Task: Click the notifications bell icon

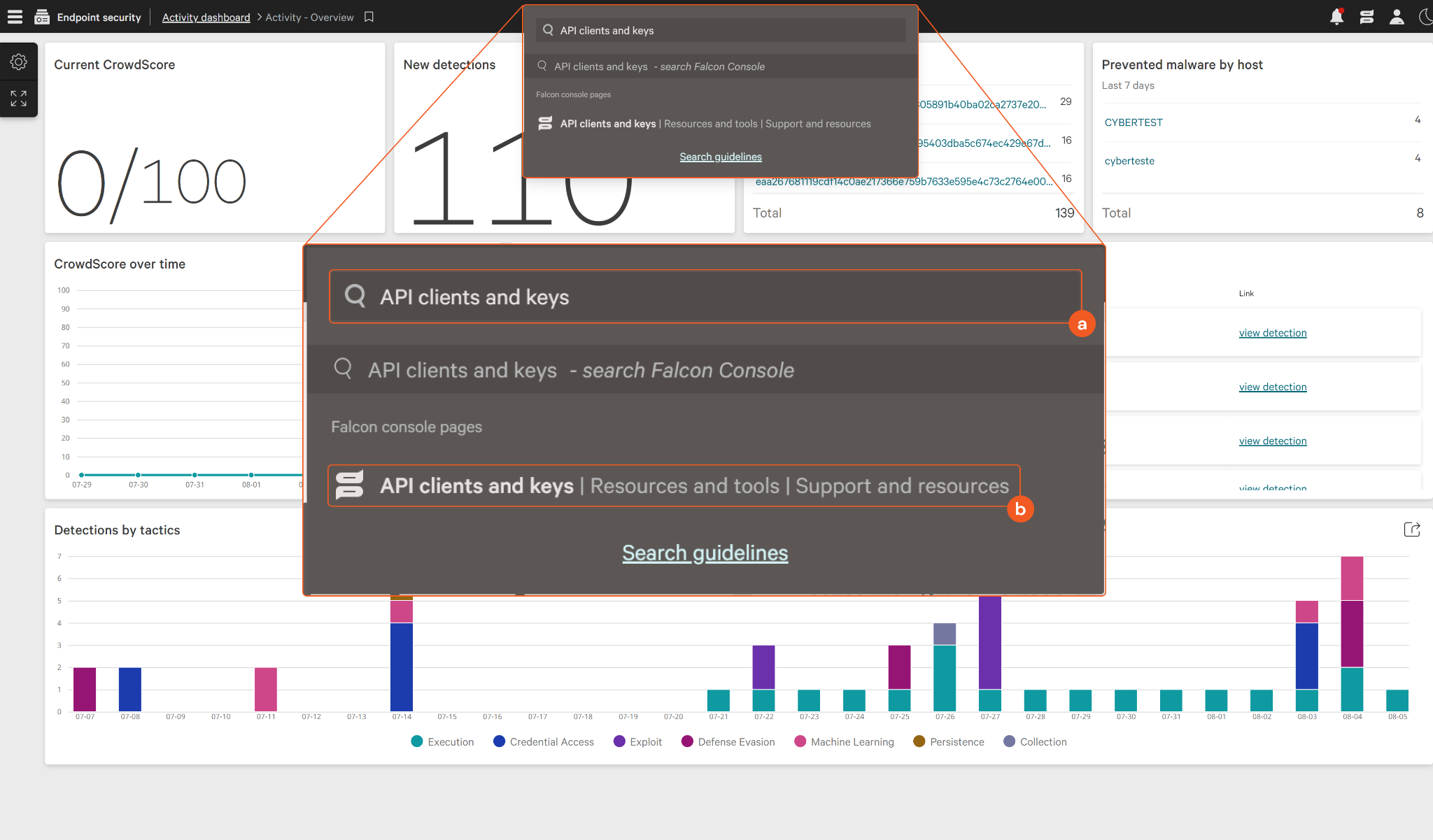Action: (x=1336, y=17)
